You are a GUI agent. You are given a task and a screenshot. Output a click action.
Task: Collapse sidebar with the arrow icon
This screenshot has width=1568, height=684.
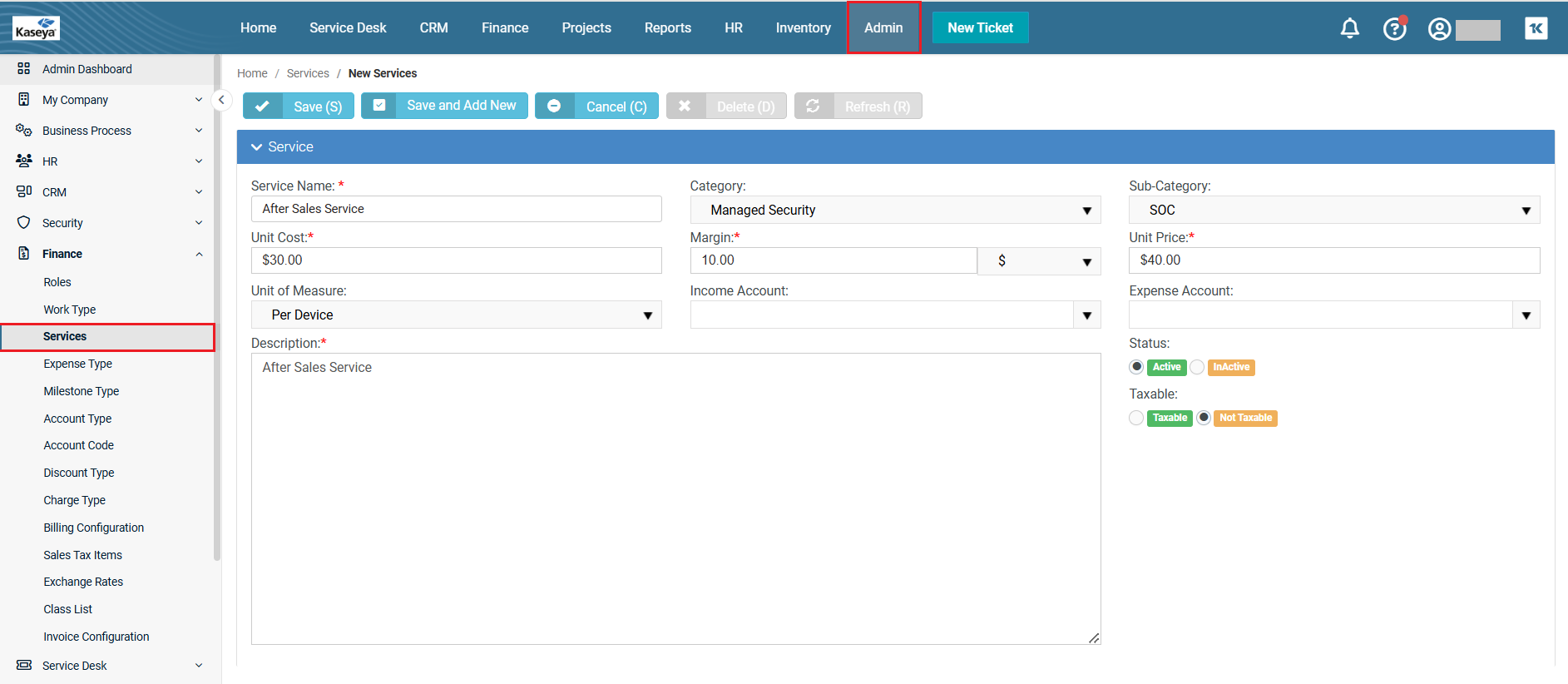pos(220,100)
